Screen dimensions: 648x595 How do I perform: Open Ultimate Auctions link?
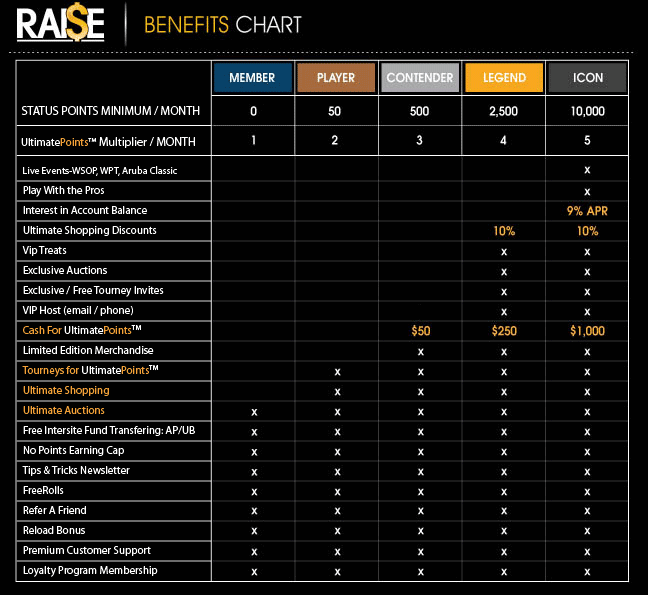coord(64,410)
